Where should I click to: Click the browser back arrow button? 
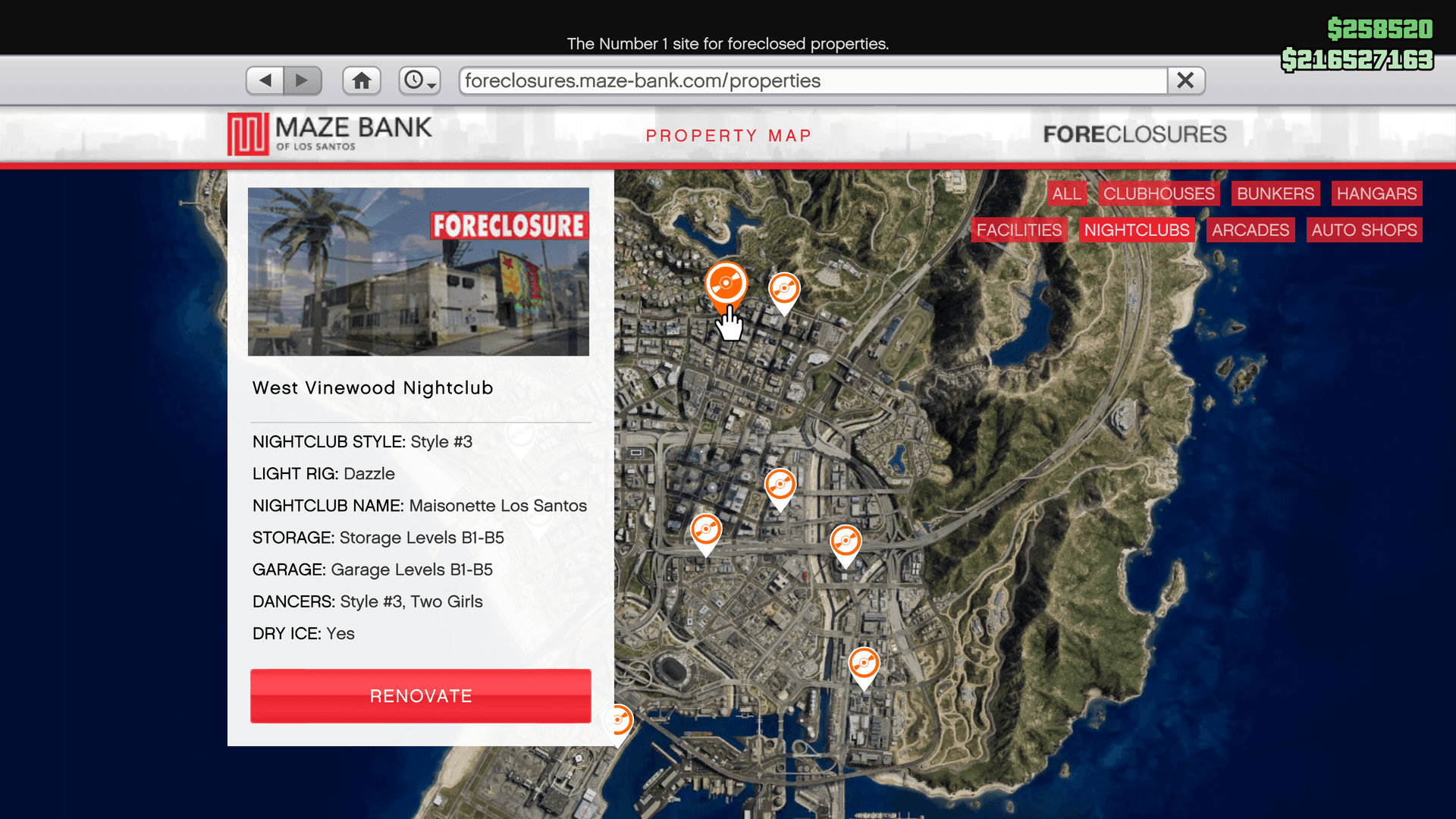[265, 80]
